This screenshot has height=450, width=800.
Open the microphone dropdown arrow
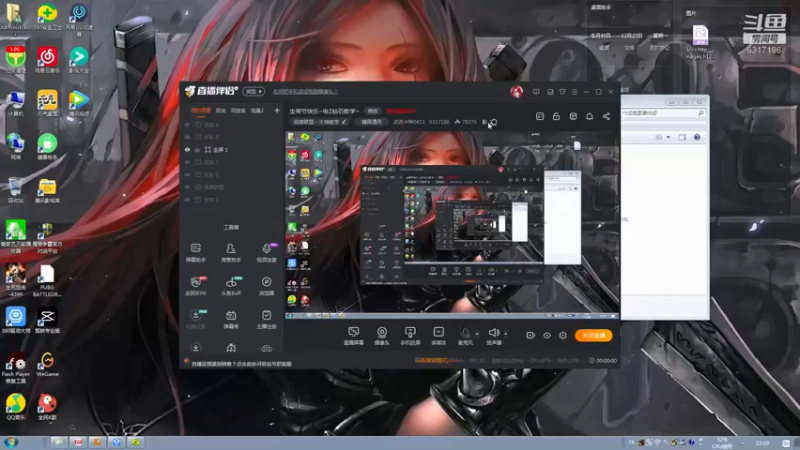pos(477,334)
